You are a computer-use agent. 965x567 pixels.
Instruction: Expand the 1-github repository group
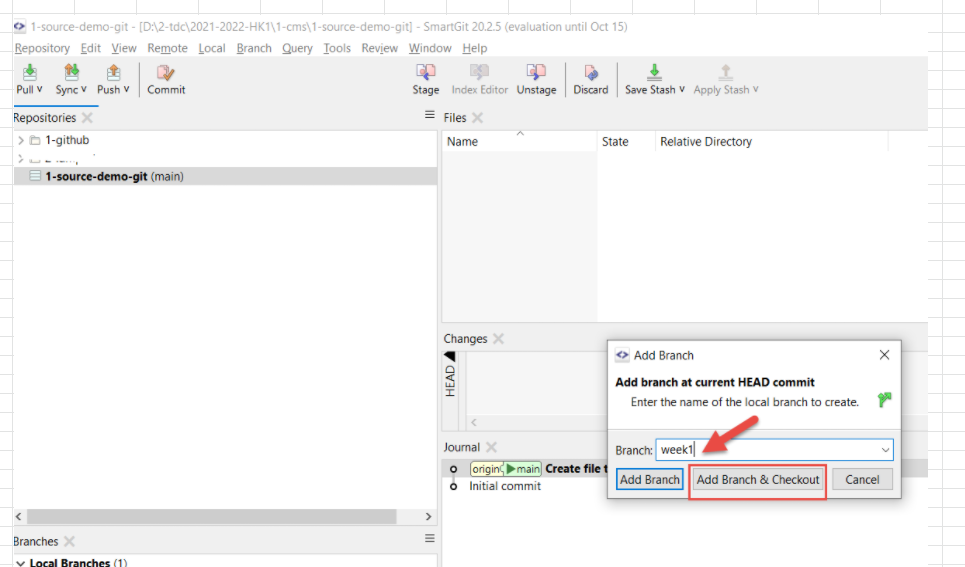20,140
